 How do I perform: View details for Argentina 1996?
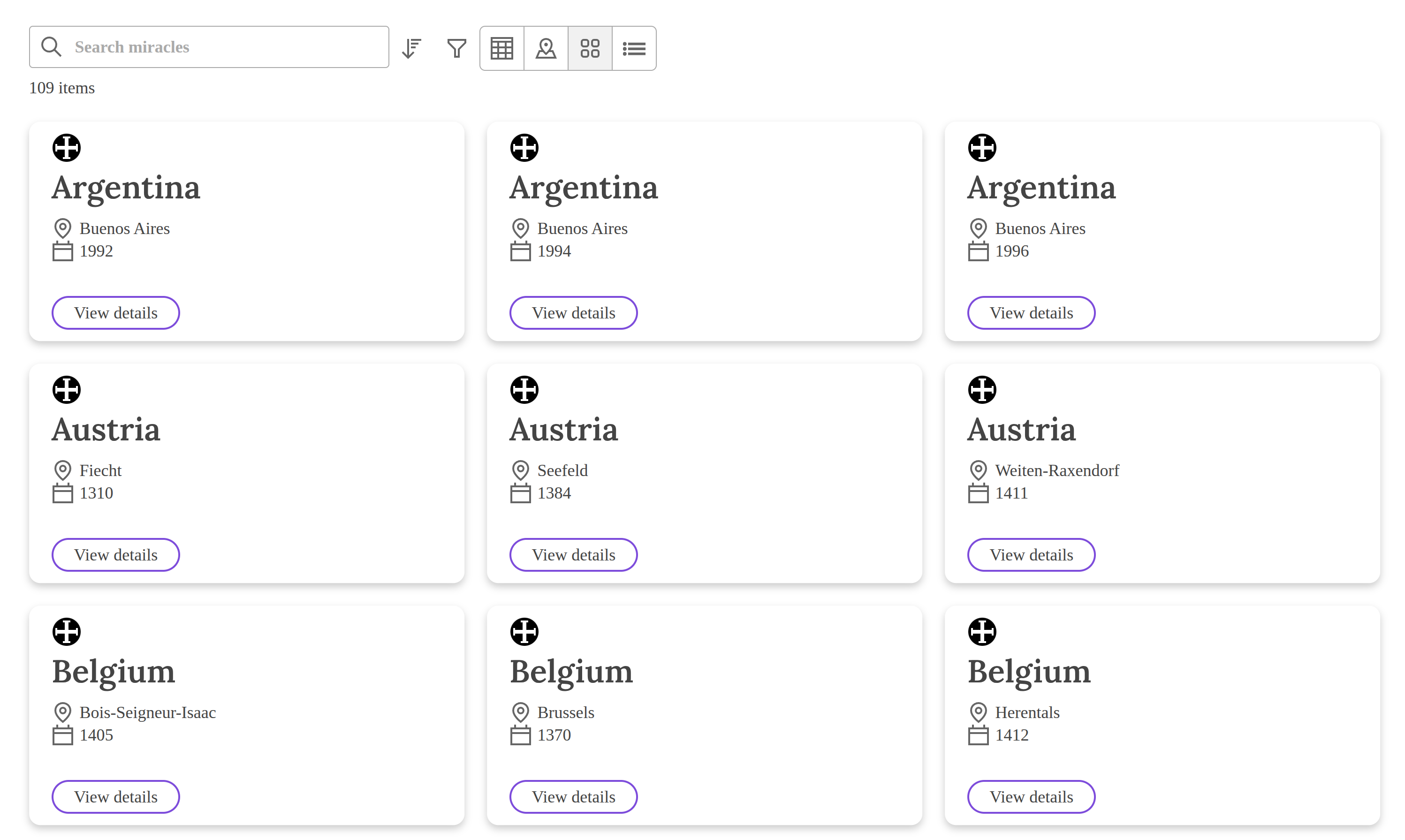pos(1032,312)
